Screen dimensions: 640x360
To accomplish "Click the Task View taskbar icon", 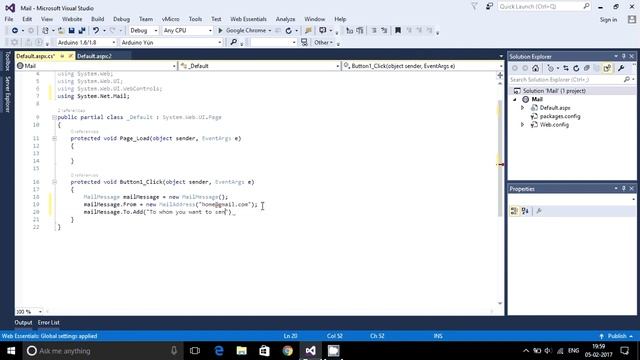I will (x=195, y=351).
